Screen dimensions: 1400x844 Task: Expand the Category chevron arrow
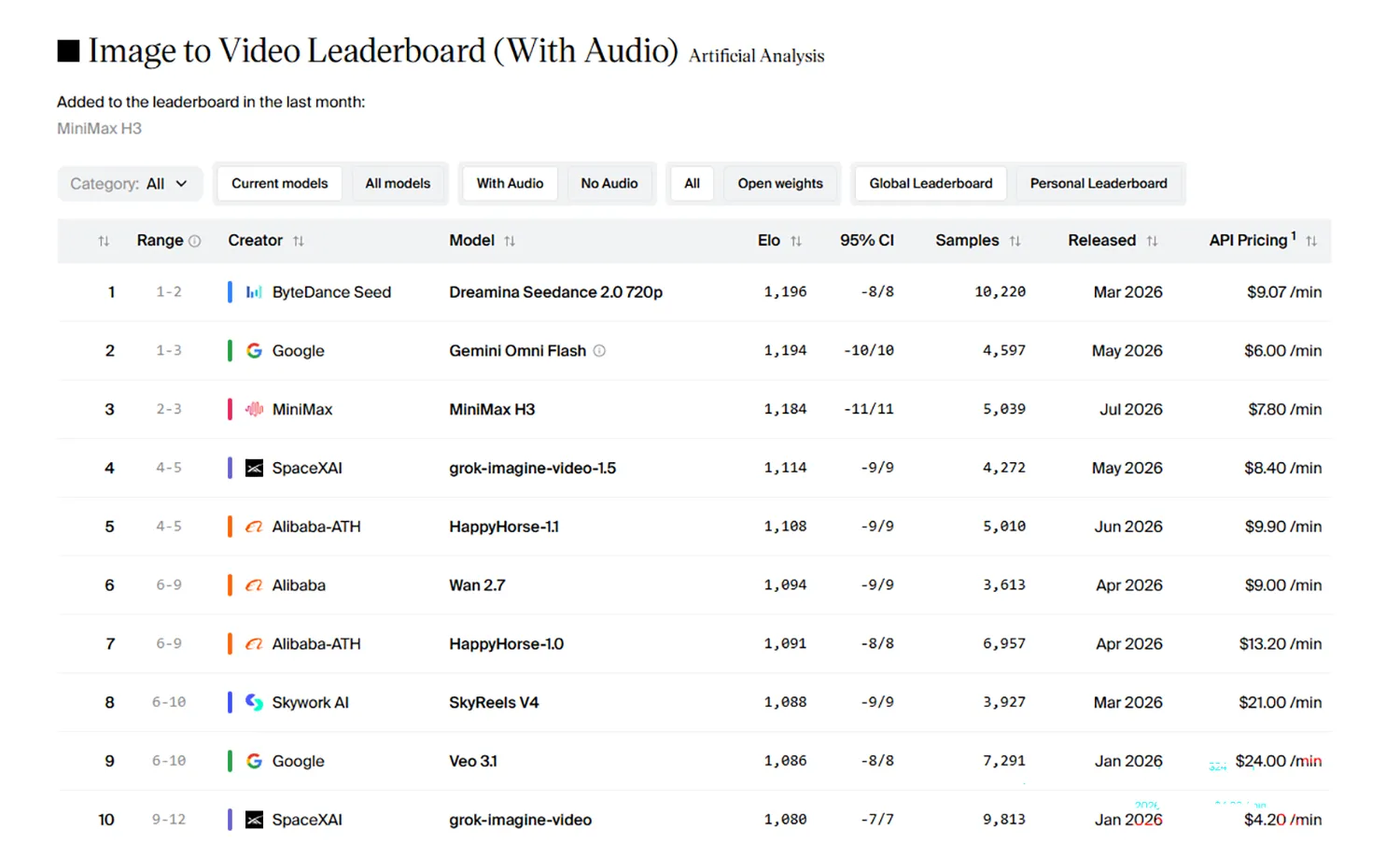click(x=182, y=184)
